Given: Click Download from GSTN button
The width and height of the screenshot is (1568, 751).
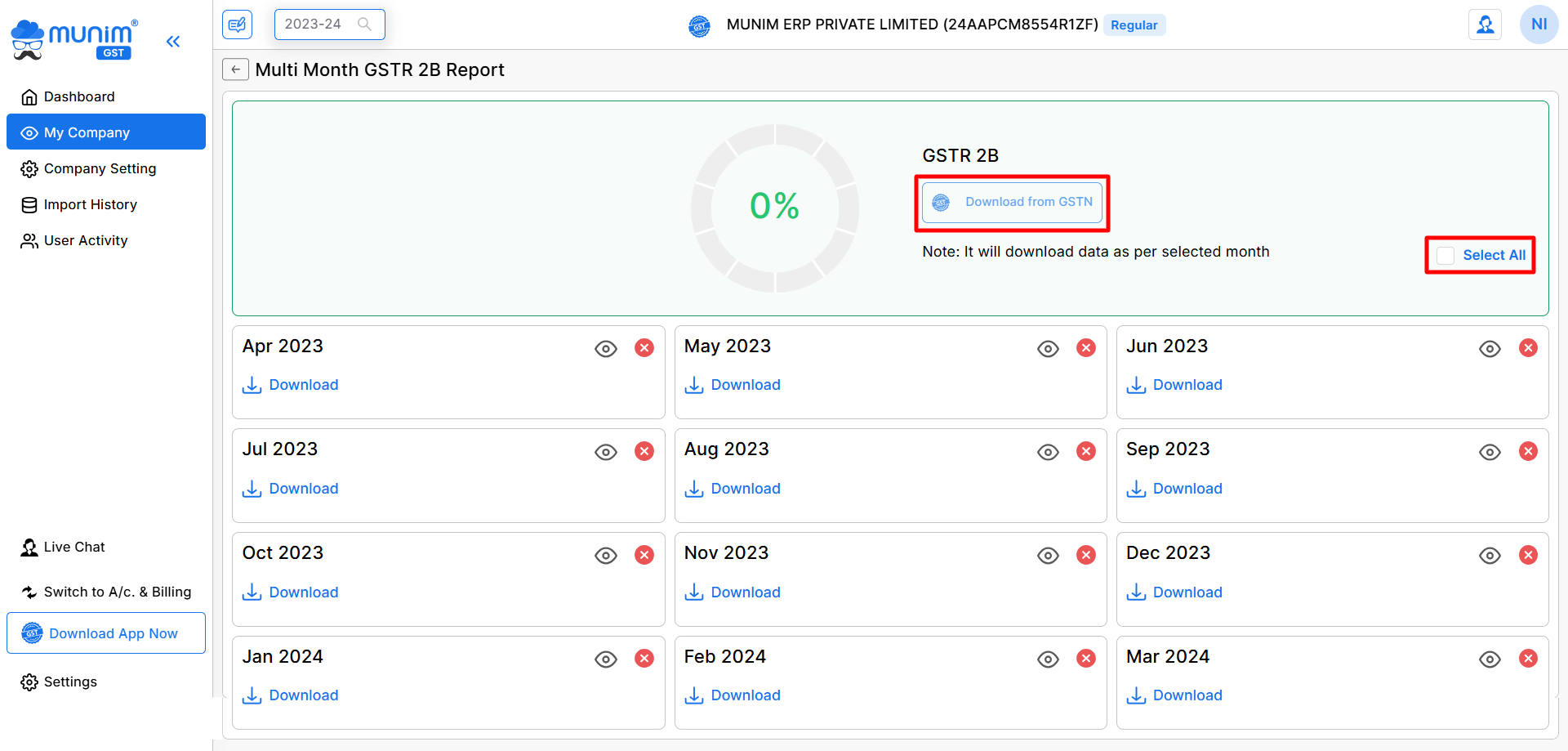Looking at the screenshot, I should (1012, 202).
